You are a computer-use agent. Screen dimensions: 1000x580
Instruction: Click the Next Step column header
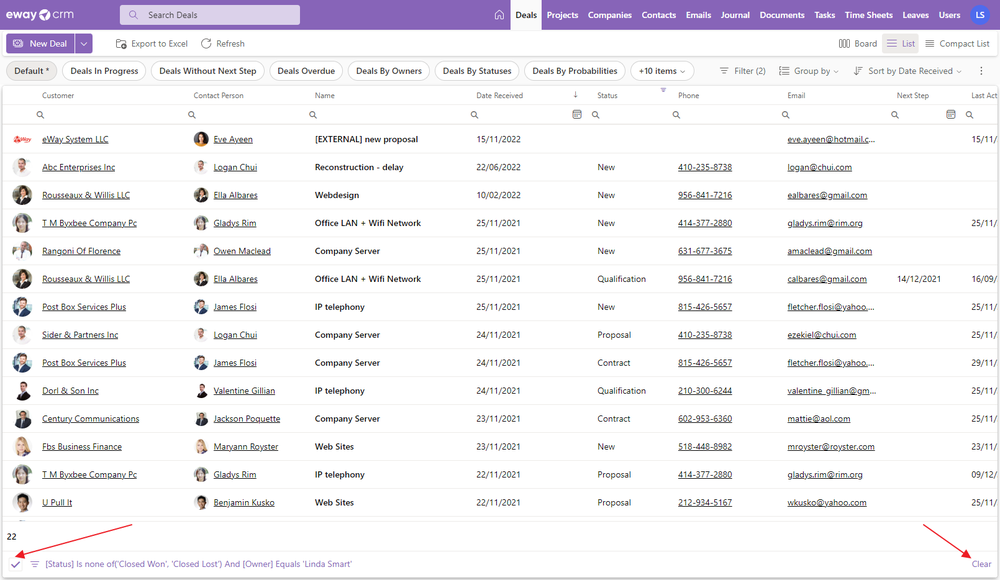(x=912, y=95)
